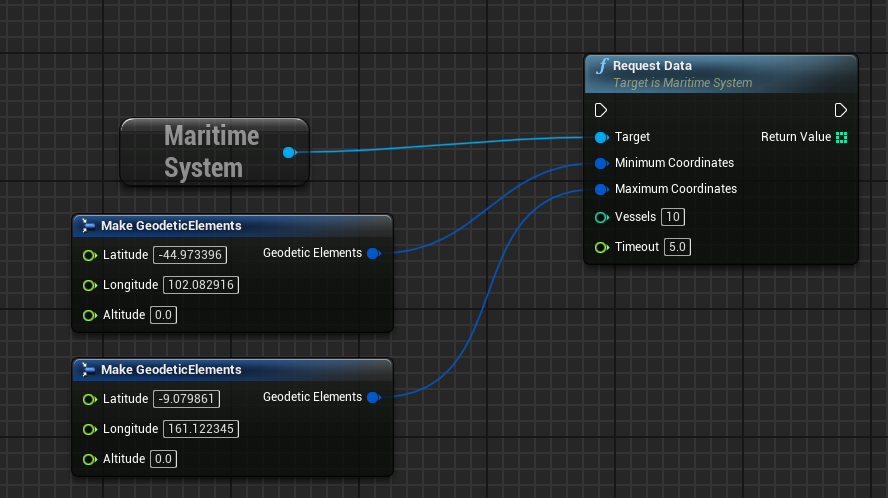Click the Latitude field containing -44.973396
888x498 pixels.
[x=190, y=255]
